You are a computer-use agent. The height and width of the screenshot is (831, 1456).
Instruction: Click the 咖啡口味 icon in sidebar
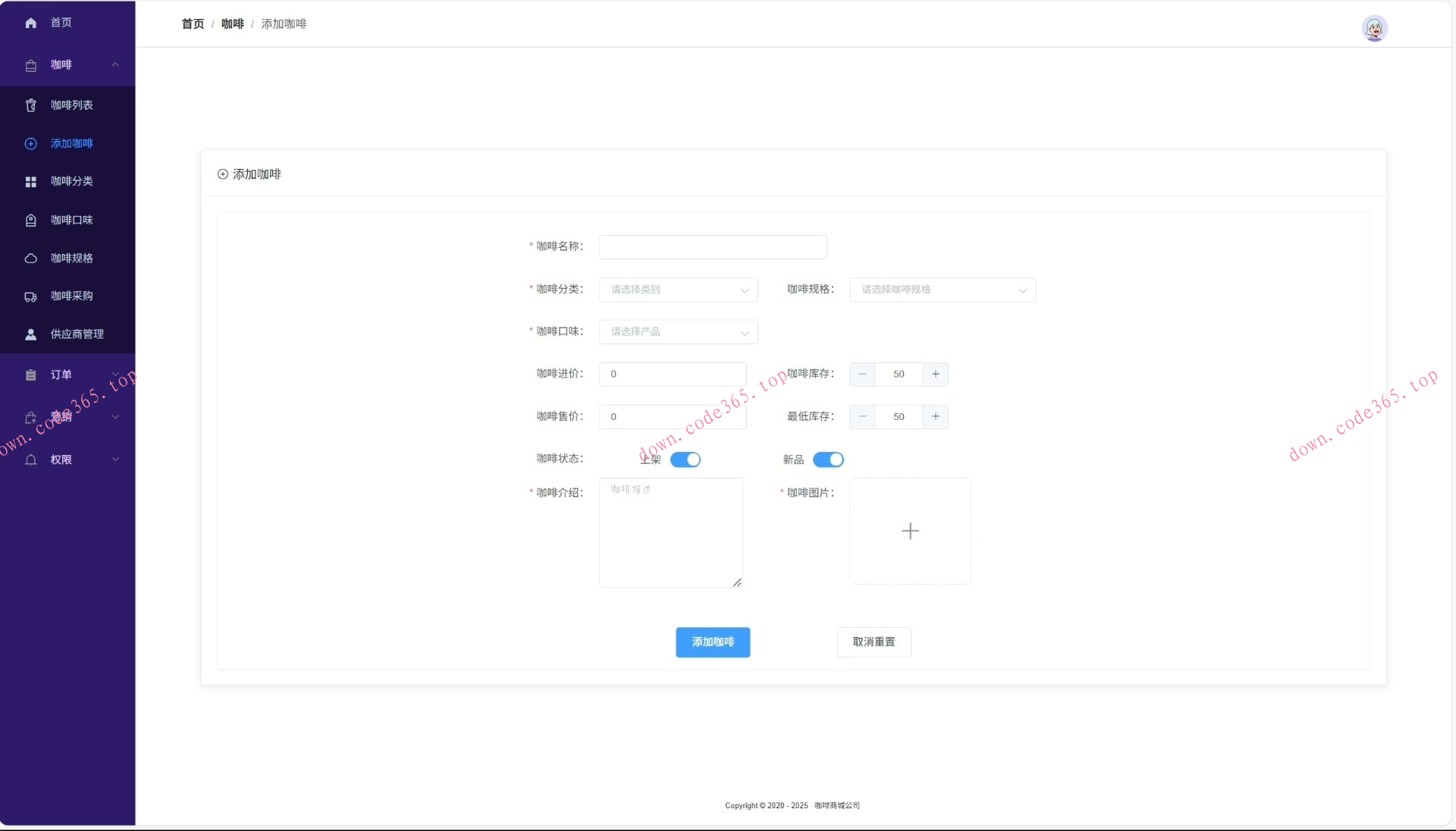pos(31,220)
